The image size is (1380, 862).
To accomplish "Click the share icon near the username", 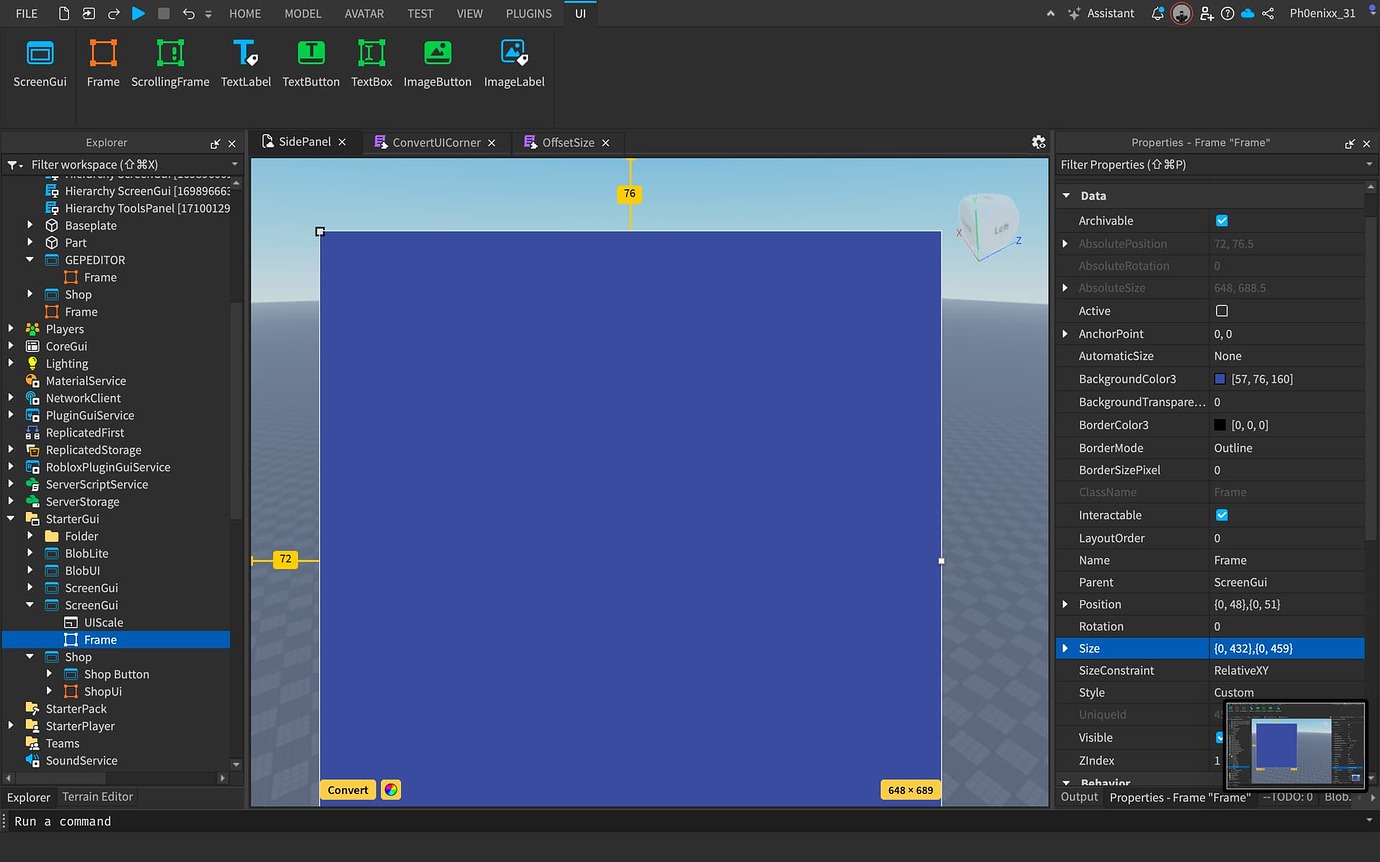I will point(1268,13).
